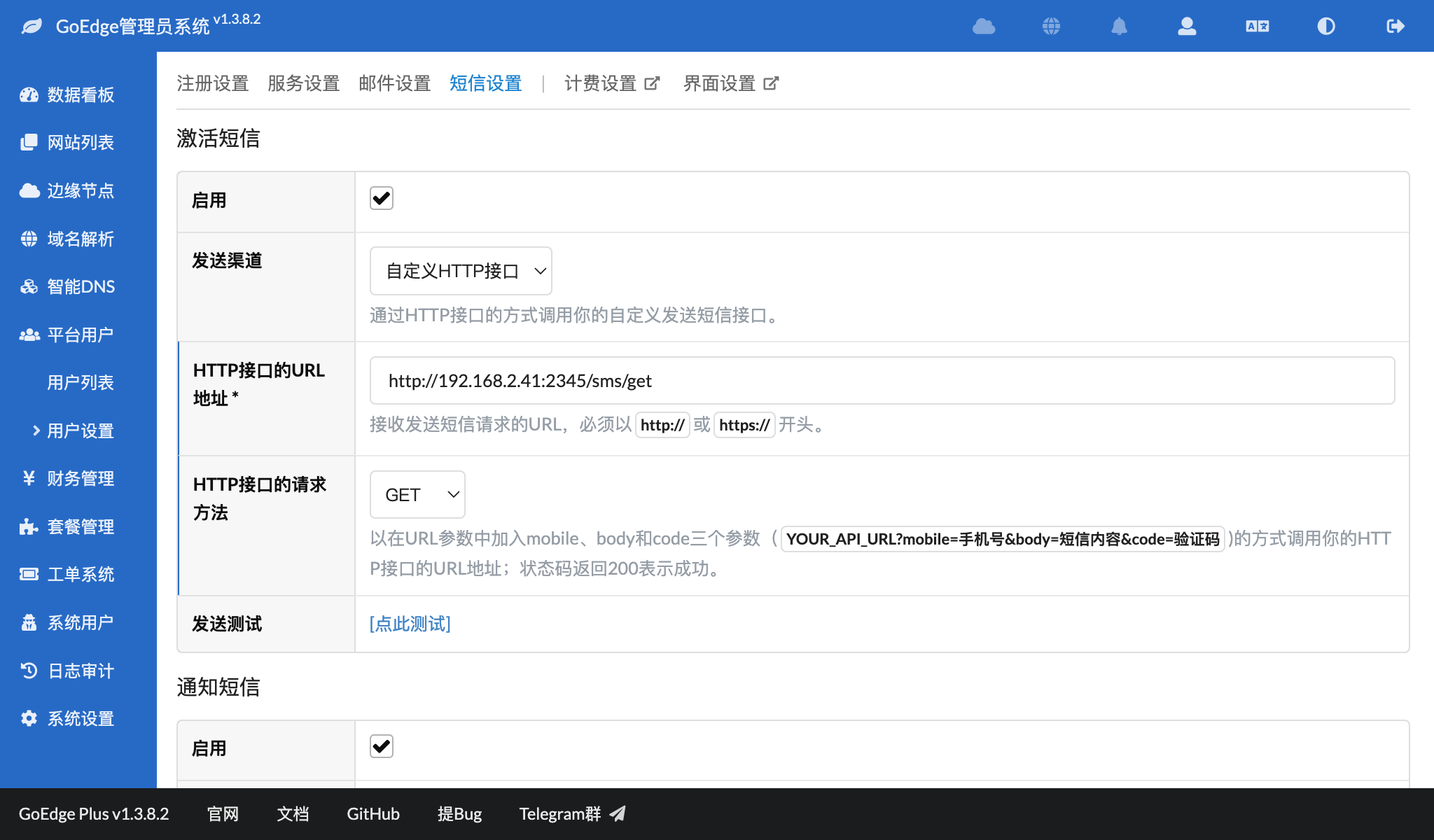
Task: Switch to 邮件设置 tab
Action: point(395,83)
